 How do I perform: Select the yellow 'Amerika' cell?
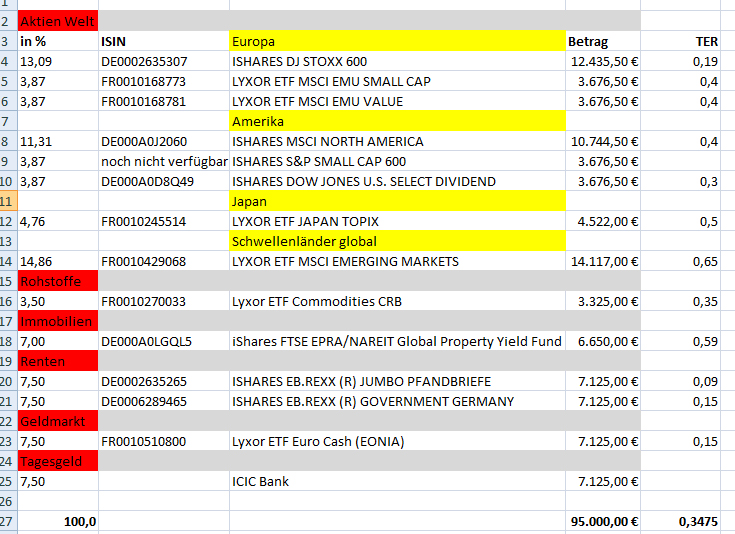[398, 121]
